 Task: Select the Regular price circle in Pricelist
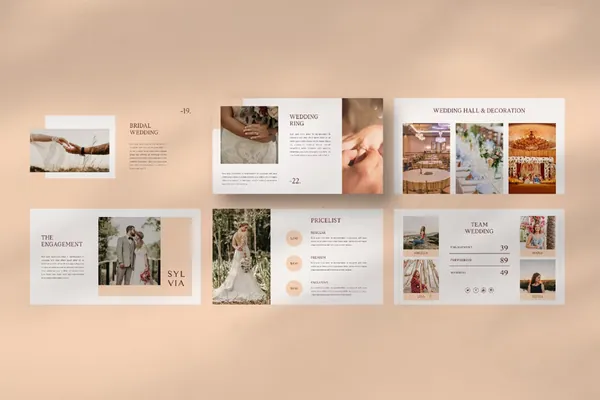pos(295,238)
